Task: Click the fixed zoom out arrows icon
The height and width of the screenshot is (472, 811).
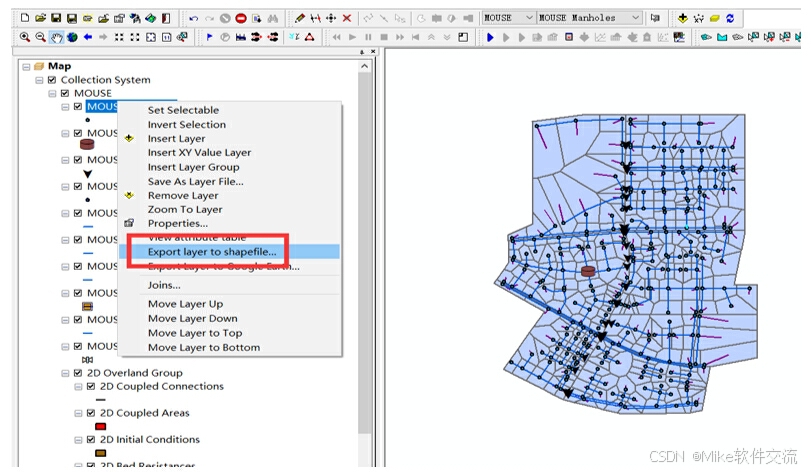Action: pyautogui.click(x=135, y=37)
